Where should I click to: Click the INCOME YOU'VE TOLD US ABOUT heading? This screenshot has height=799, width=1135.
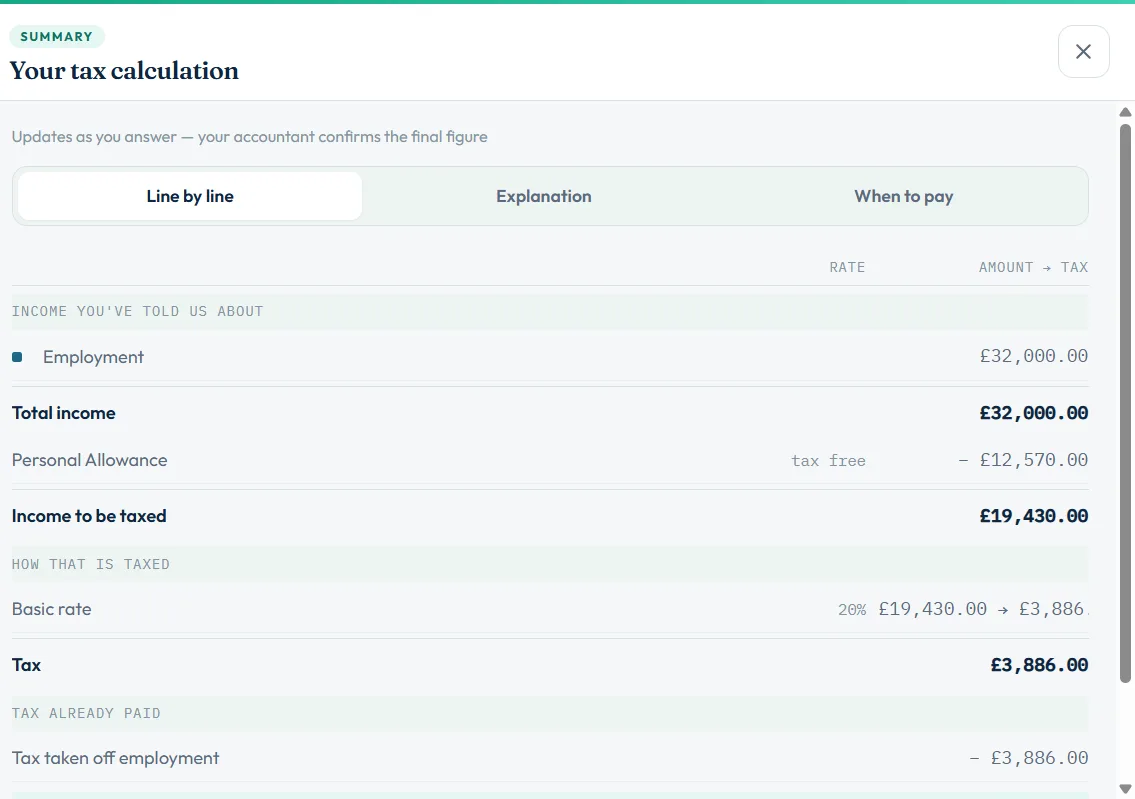[x=138, y=312]
